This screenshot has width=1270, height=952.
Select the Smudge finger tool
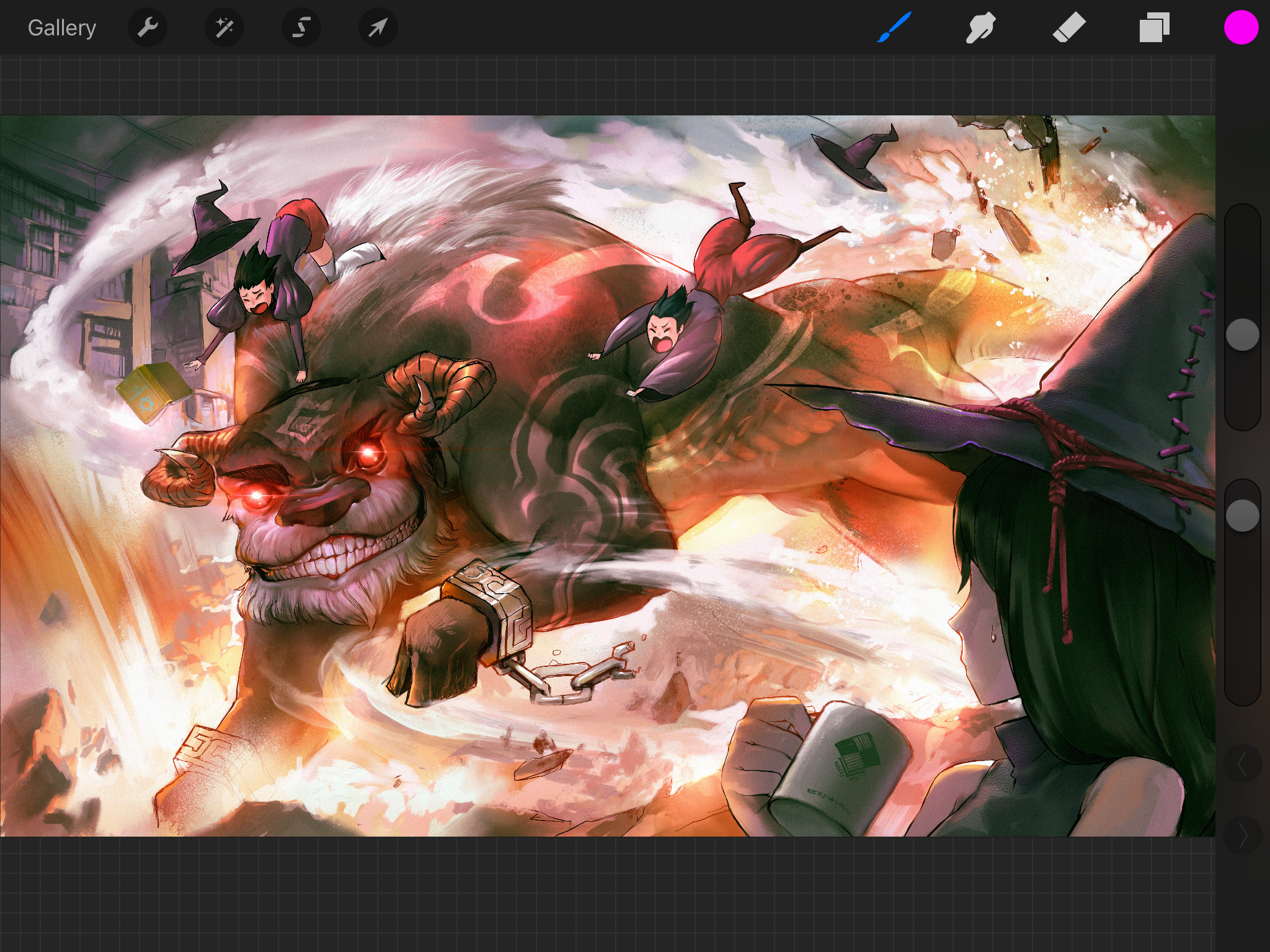[980, 28]
